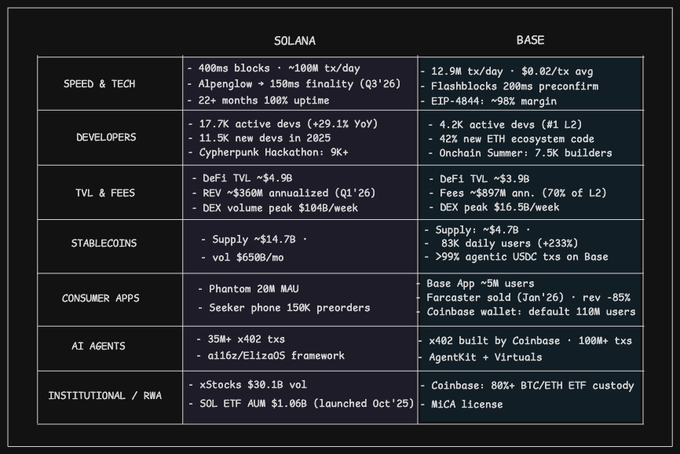Click 'ai16z/ElizaOS framework' line

[270, 356]
